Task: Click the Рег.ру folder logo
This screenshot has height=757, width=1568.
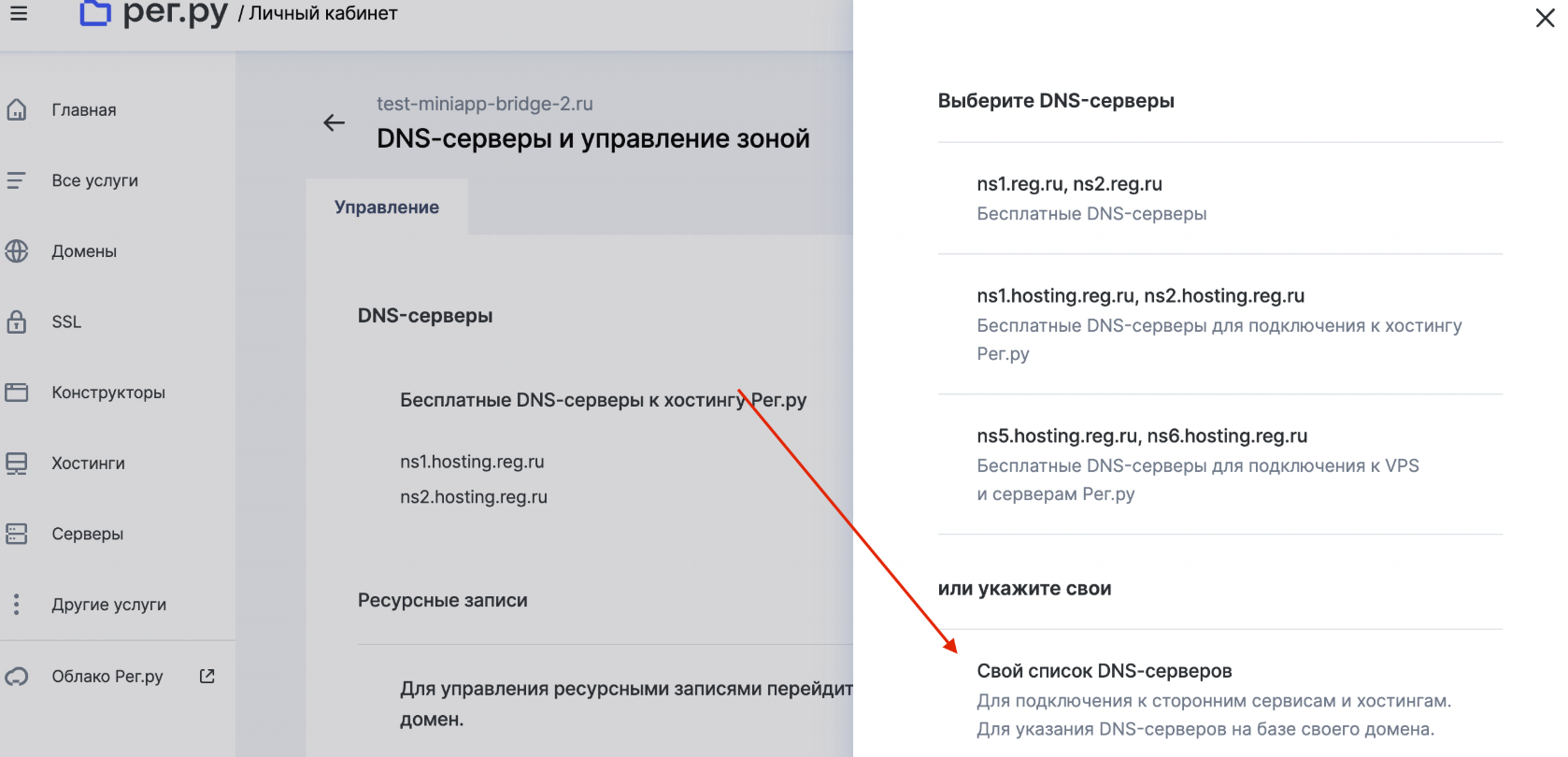Action: tap(94, 13)
